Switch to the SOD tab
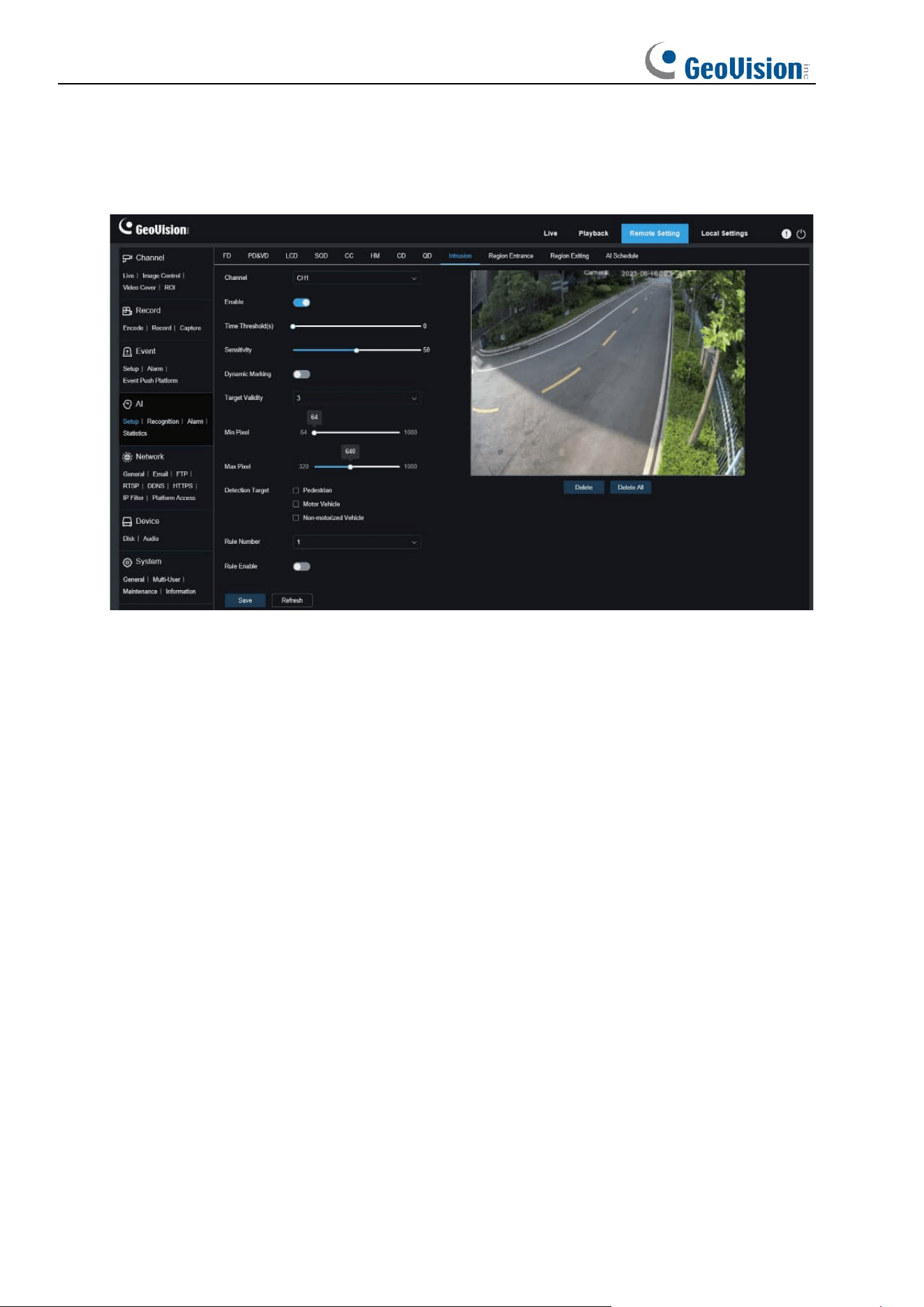The width and height of the screenshot is (924, 1307). point(321,256)
